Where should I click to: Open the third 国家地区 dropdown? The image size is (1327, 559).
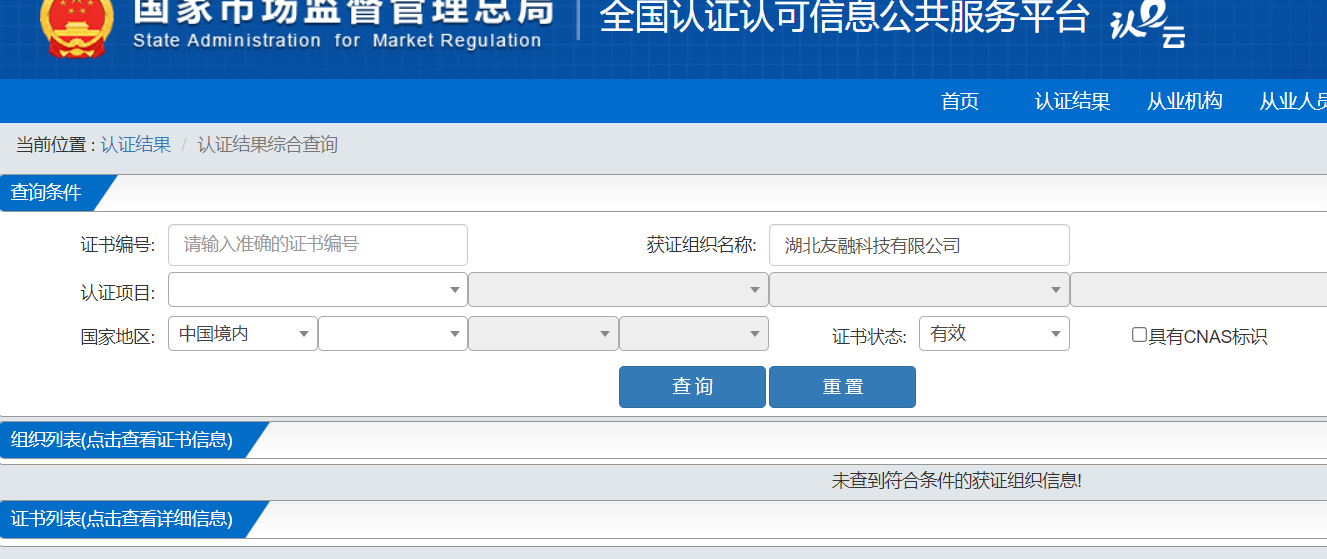click(x=543, y=334)
